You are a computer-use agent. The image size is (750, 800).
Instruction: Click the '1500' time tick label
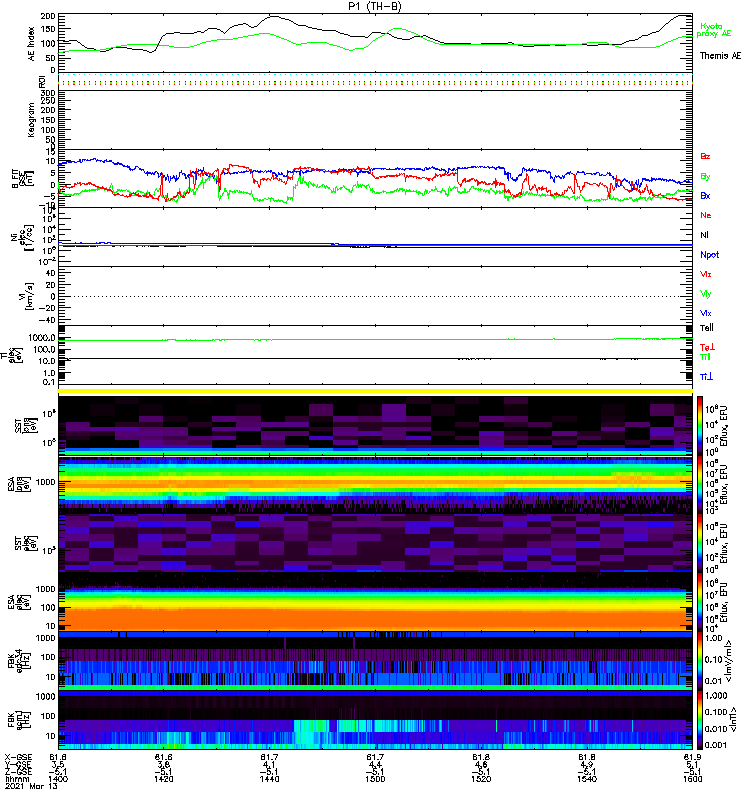[376, 779]
